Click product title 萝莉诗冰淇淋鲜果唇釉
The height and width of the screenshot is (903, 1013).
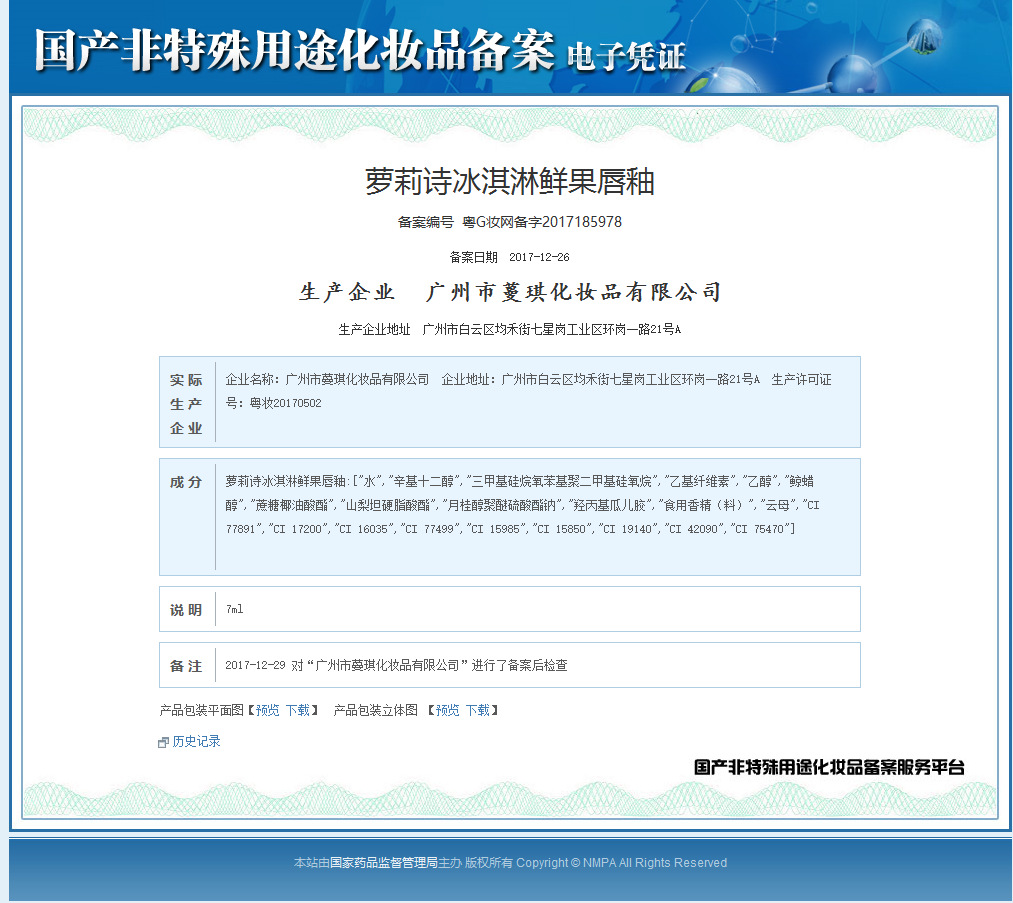pos(510,182)
